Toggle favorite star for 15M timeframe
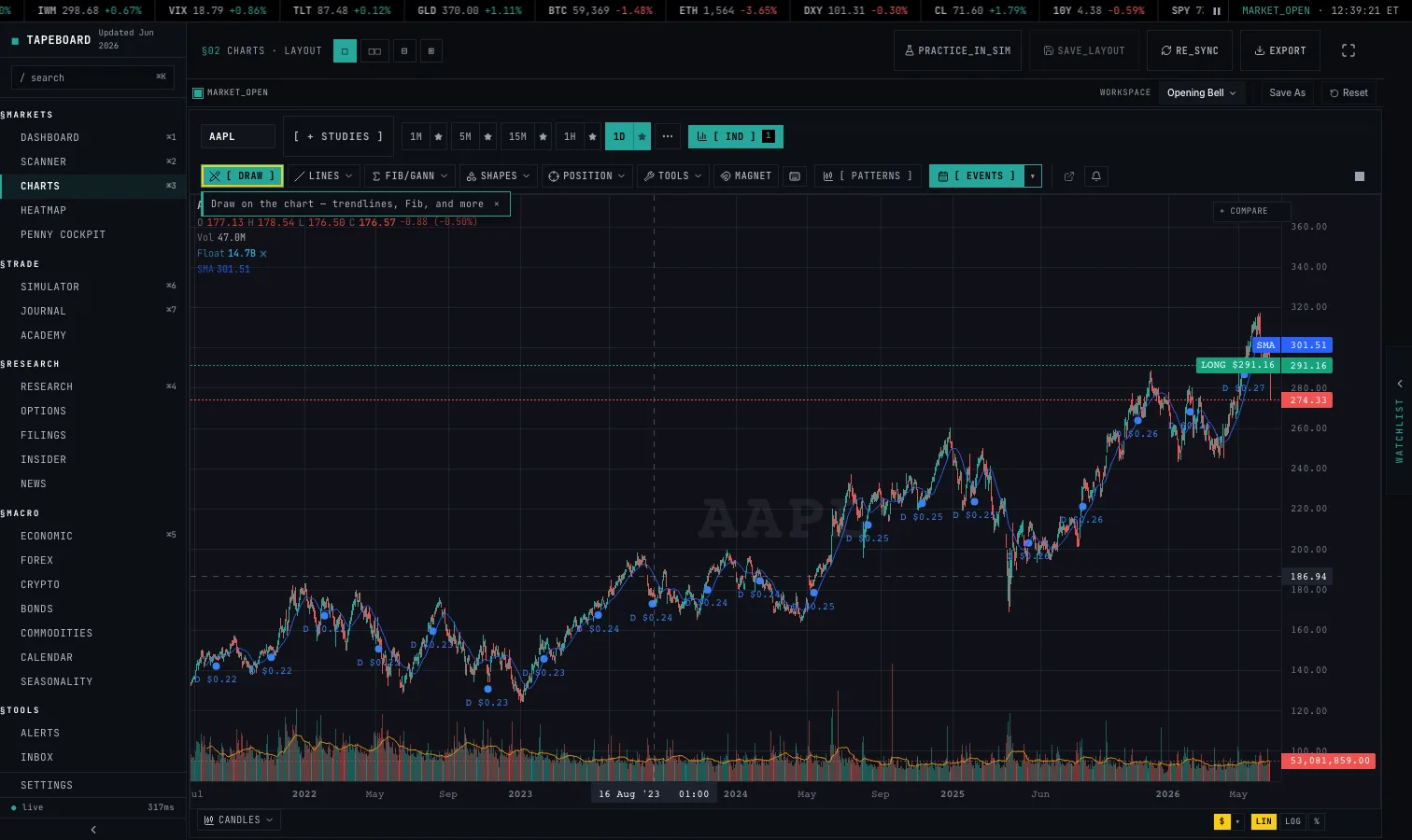The height and width of the screenshot is (840, 1412). tap(543, 136)
